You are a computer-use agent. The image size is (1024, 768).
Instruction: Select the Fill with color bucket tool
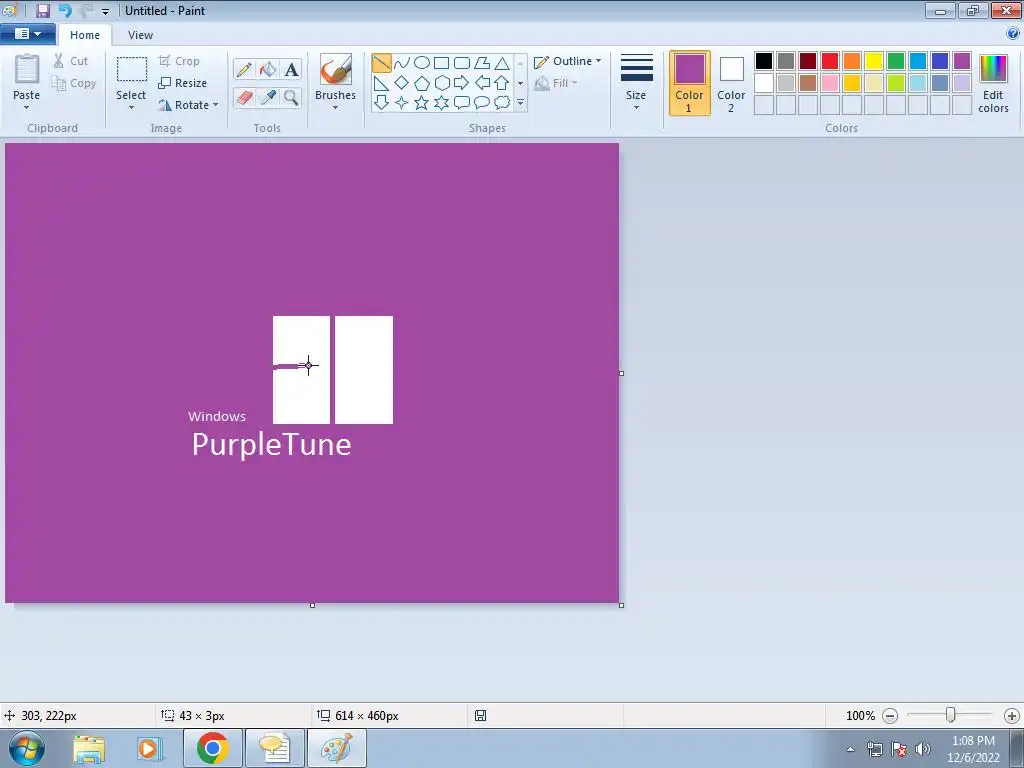pyautogui.click(x=268, y=69)
